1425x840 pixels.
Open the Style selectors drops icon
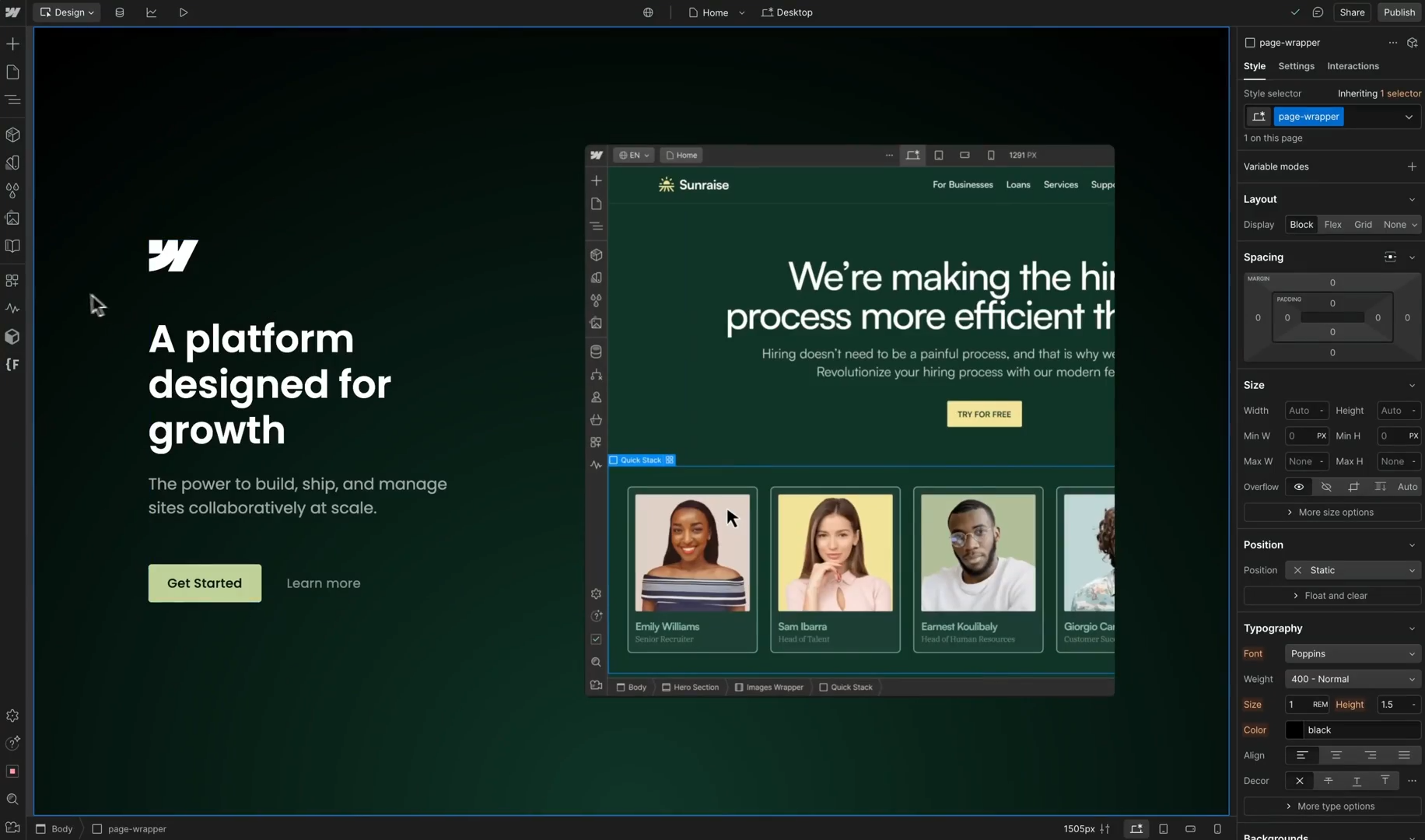coord(12,191)
